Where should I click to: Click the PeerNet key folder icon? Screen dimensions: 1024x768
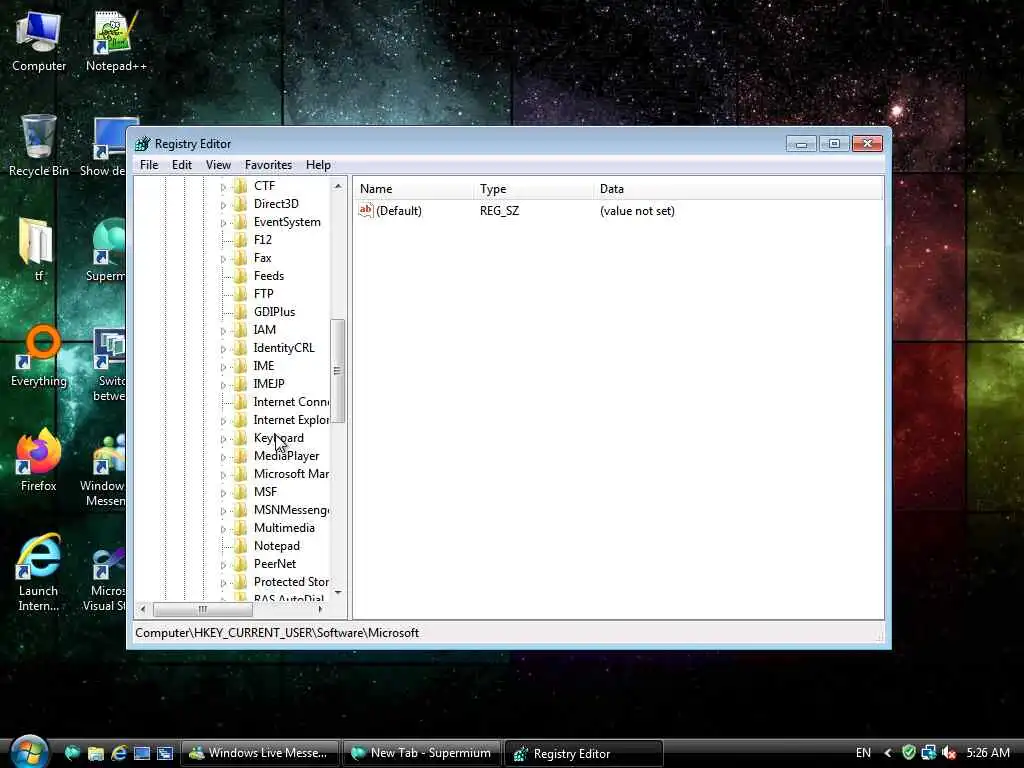(240, 564)
